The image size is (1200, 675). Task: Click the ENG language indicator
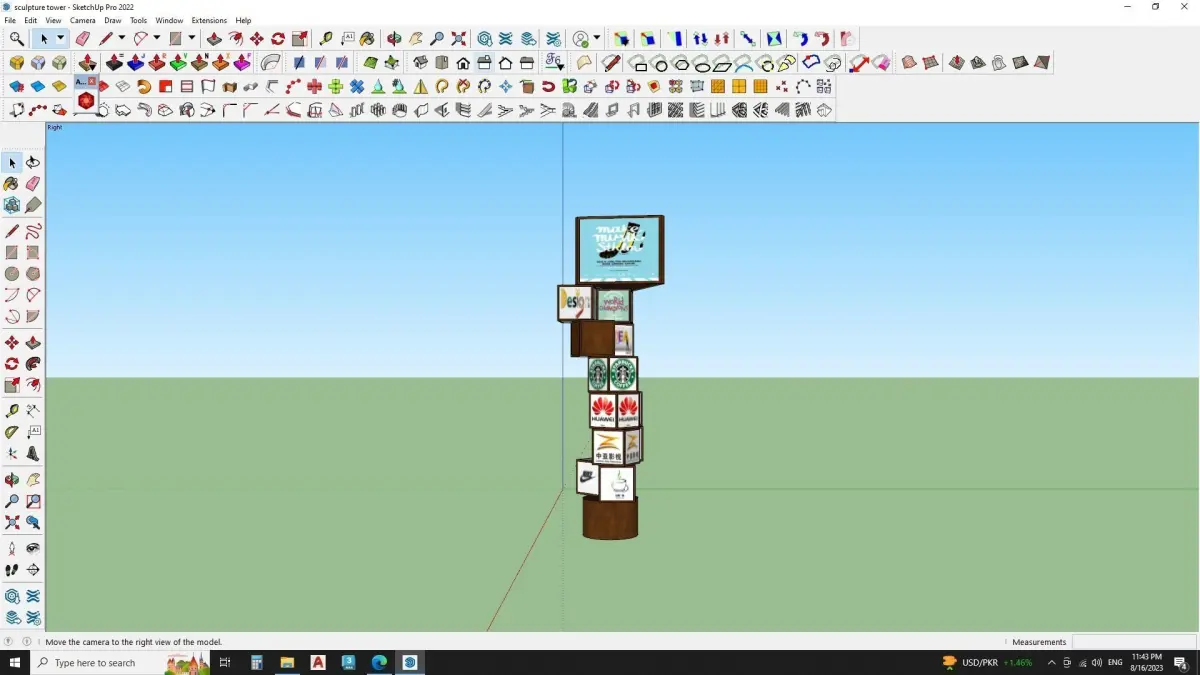(1115, 663)
